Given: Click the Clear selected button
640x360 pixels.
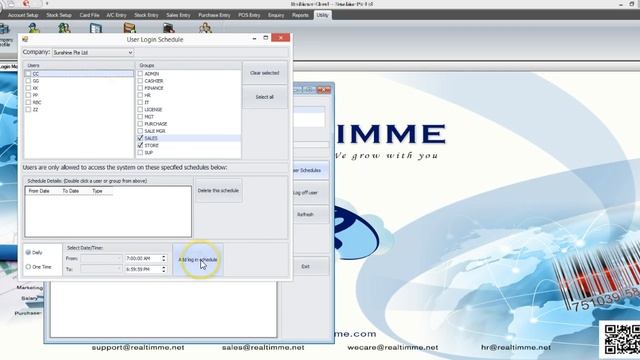Looking at the screenshot, I should coord(264,73).
